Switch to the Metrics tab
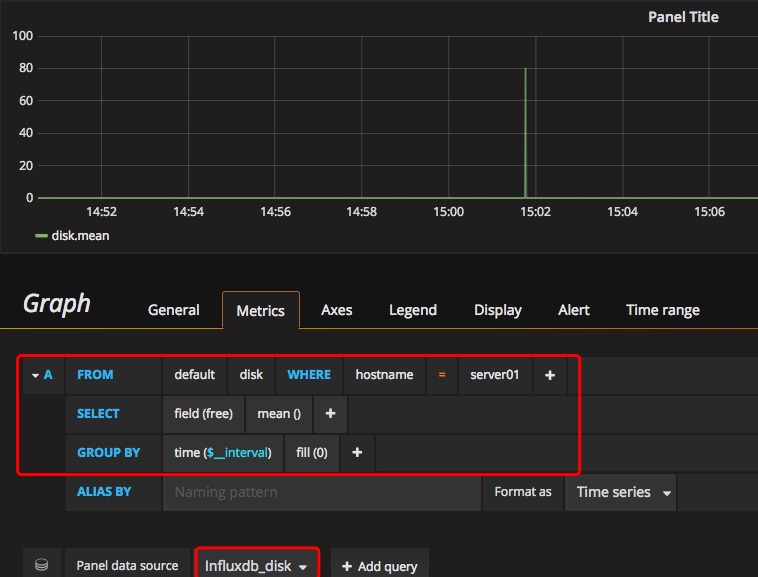This screenshot has height=577, width=758. click(x=261, y=310)
